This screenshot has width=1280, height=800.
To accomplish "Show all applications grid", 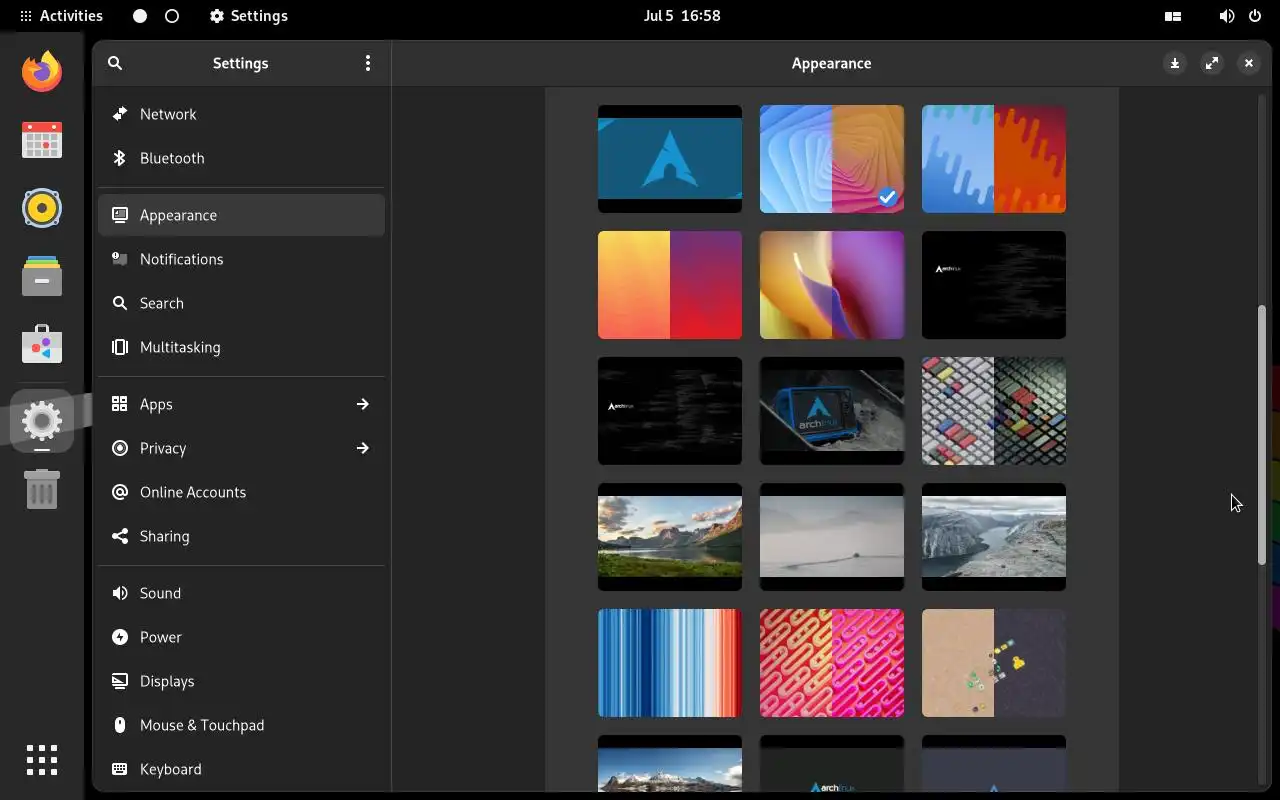I will coord(42,760).
